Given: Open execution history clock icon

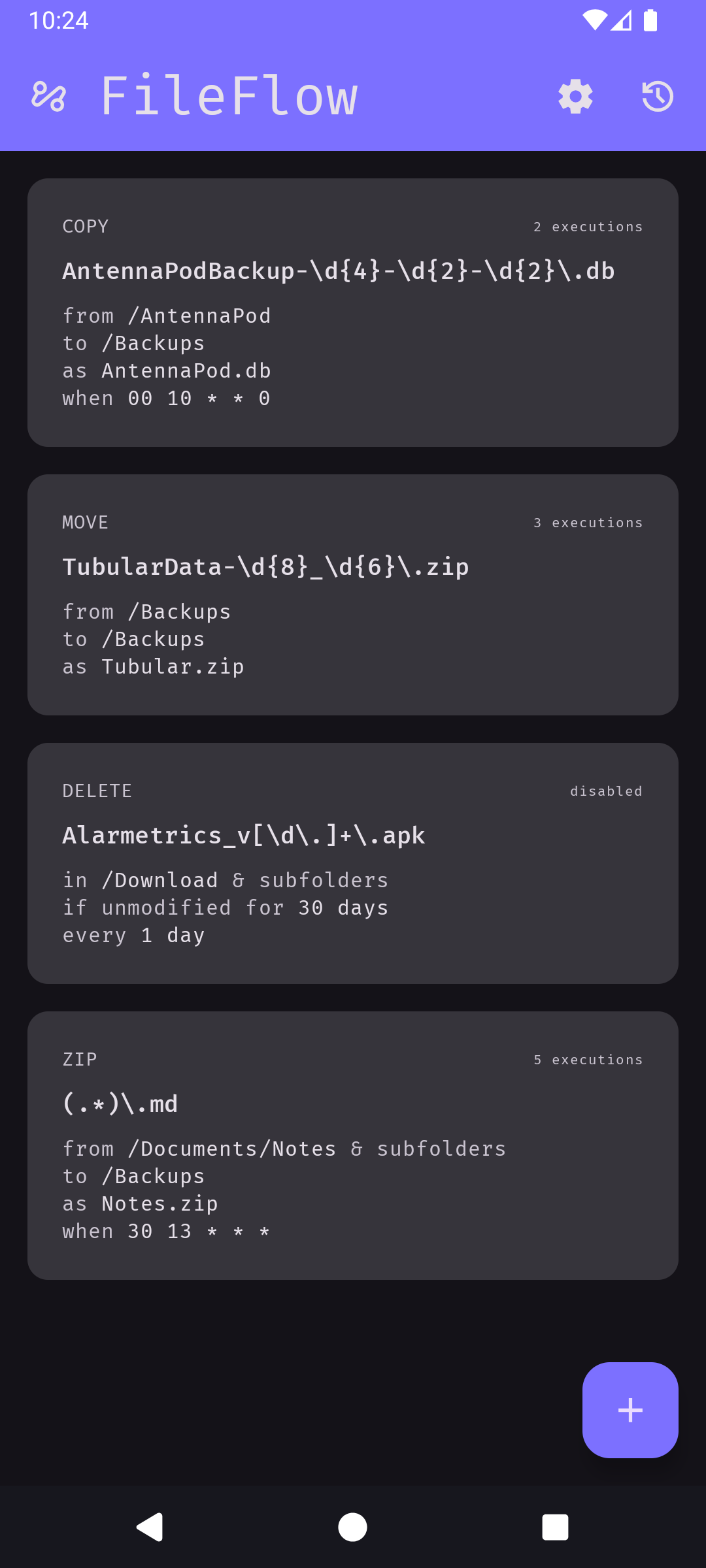Looking at the screenshot, I should click(x=657, y=97).
